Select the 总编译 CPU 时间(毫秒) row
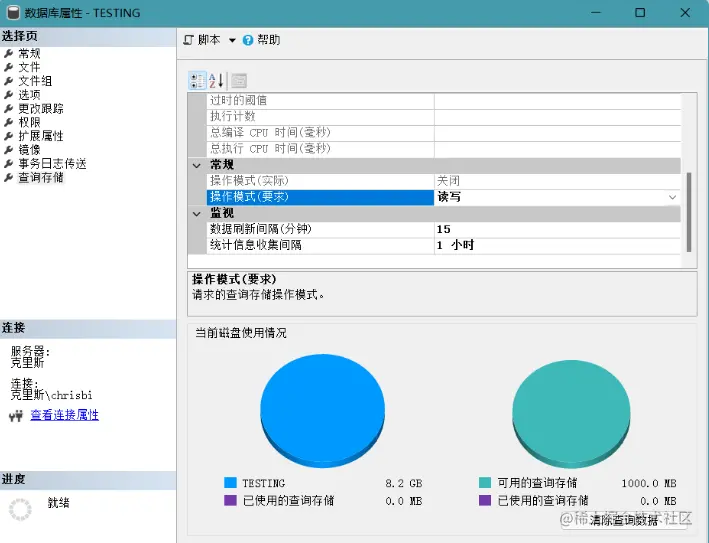Screen dimensions: 709x543 [x=443, y=133]
